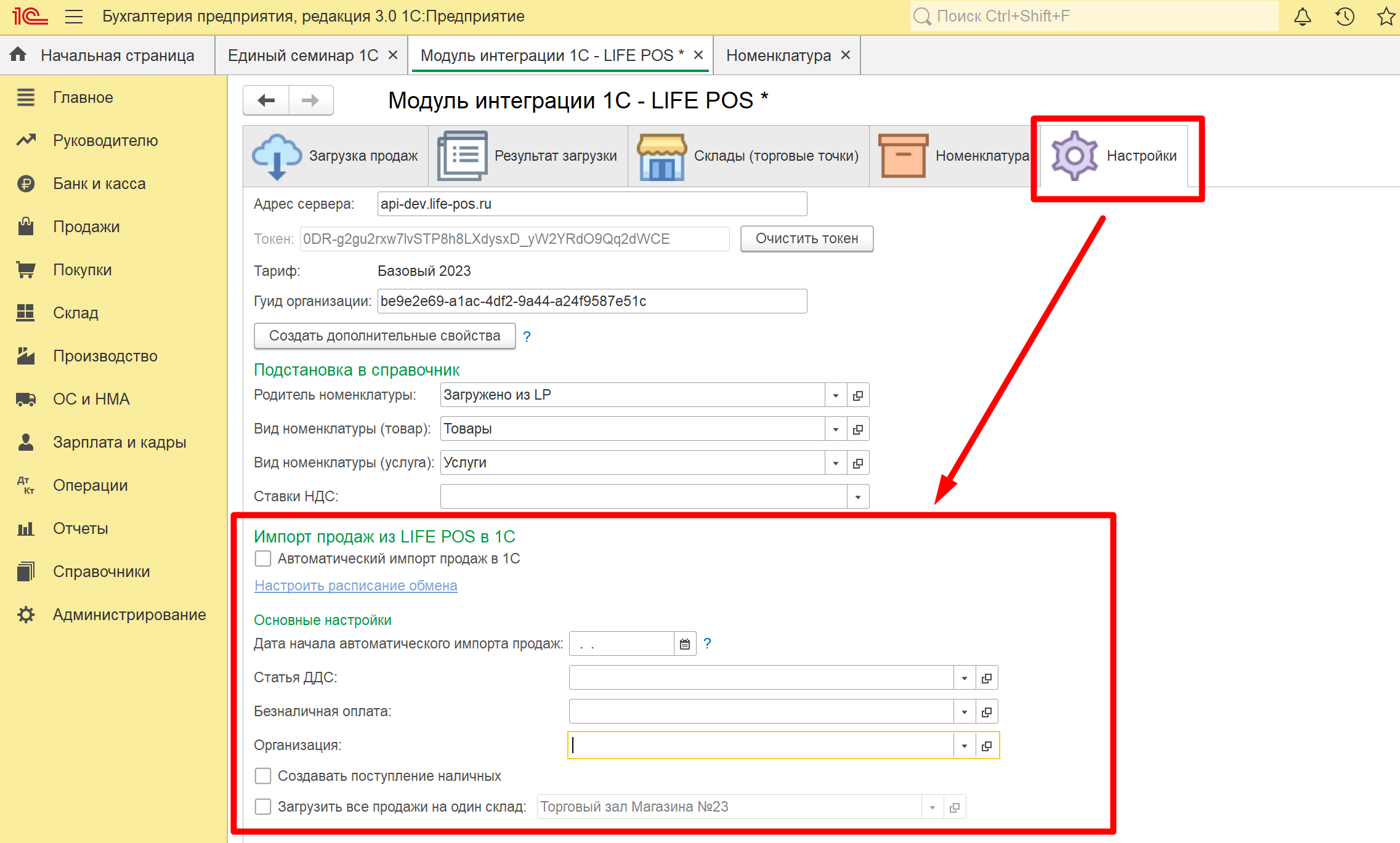Click open icon next to Безналичная оплата

[987, 712]
